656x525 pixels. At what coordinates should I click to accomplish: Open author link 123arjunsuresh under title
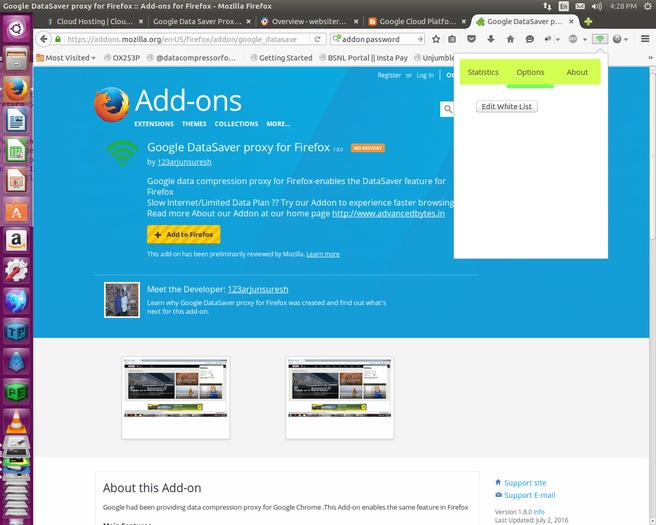pos(184,162)
